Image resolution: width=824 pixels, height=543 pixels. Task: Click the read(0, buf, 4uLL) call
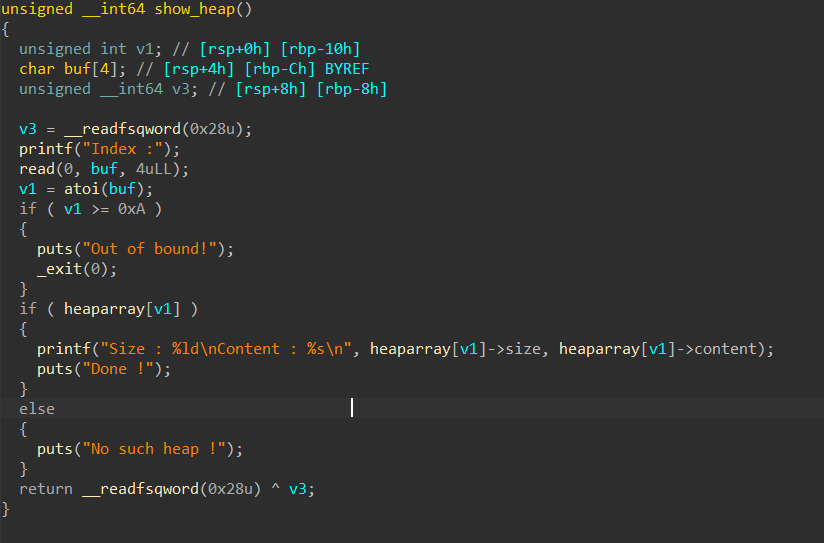click(x=99, y=169)
